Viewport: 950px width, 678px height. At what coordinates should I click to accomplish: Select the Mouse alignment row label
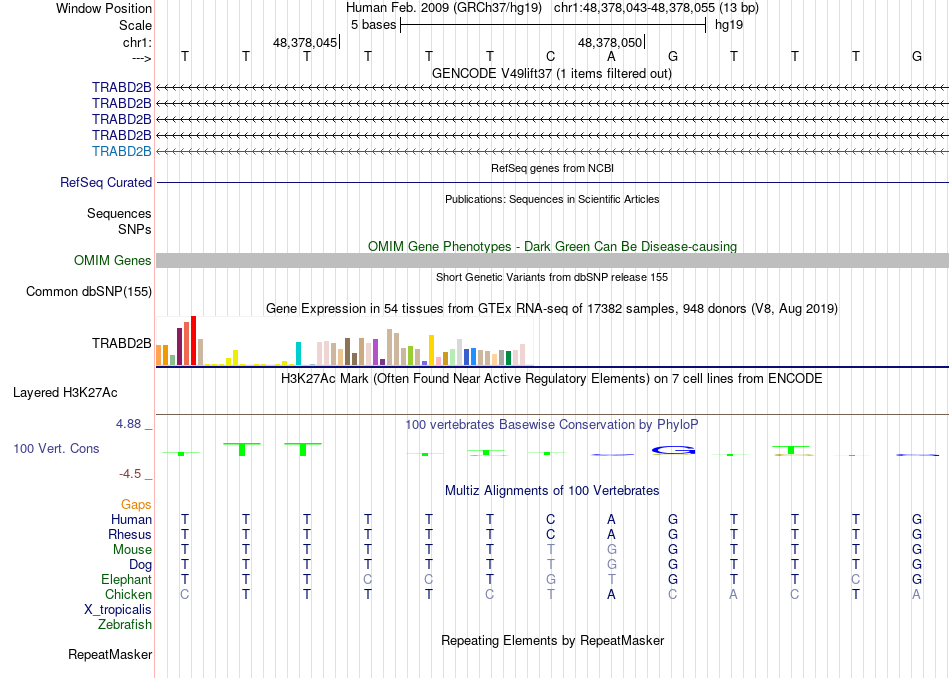pyautogui.click(x=132, y=550)
